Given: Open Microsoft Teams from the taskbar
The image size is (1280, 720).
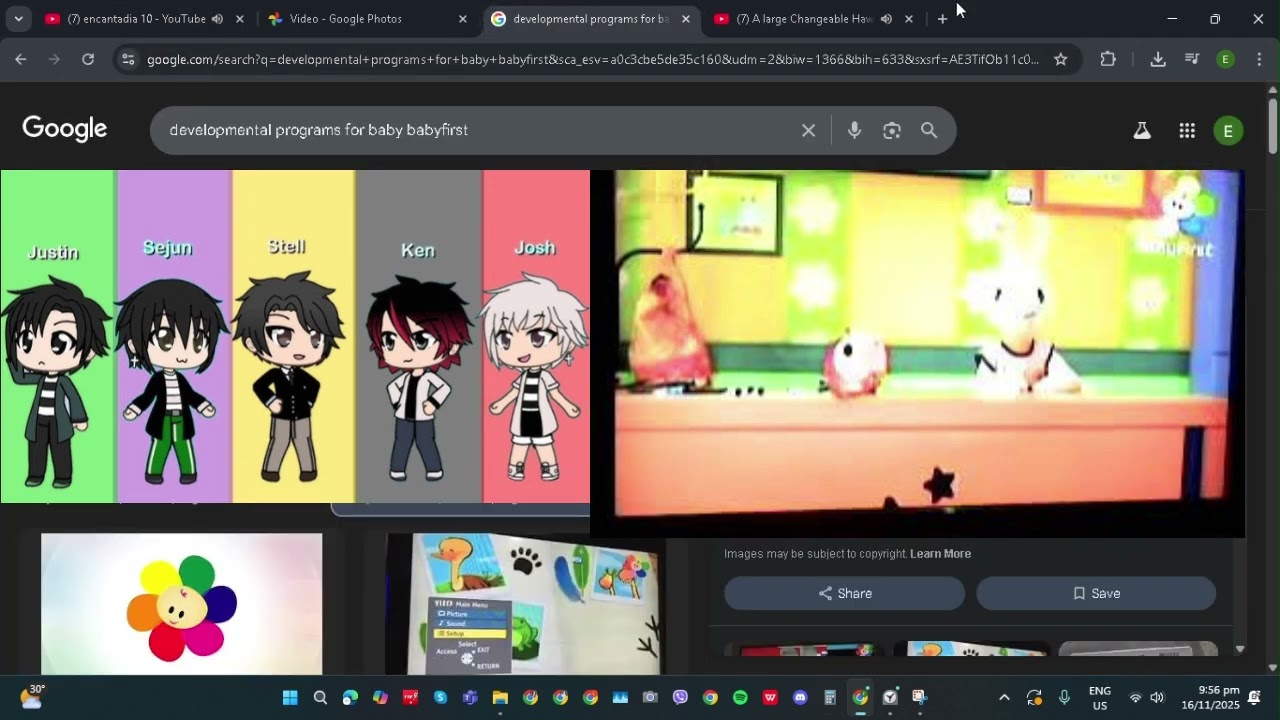Looking at the screenshot, I should (470, 697).
